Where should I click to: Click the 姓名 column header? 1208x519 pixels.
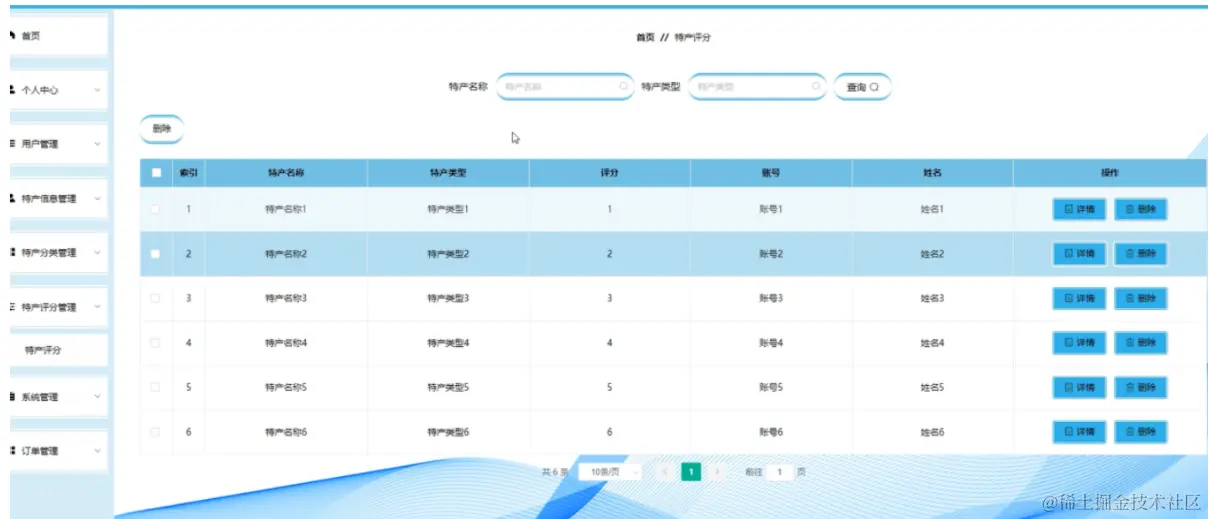tap(932, 173)
